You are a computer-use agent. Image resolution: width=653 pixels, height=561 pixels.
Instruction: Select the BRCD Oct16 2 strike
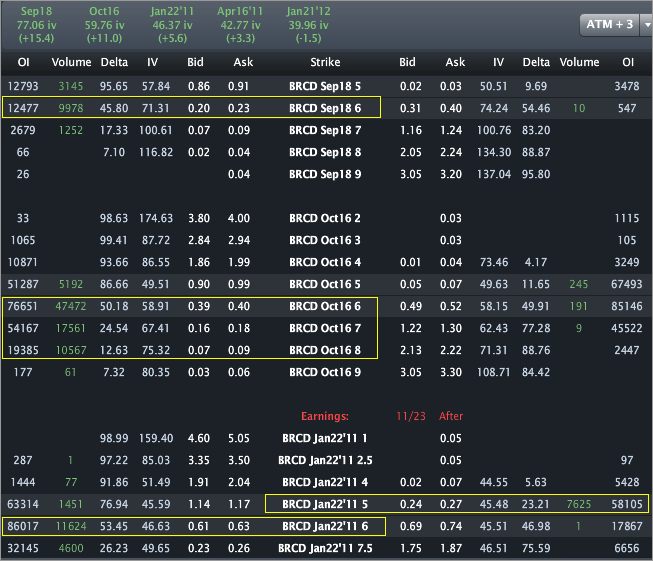click(325, 218)
